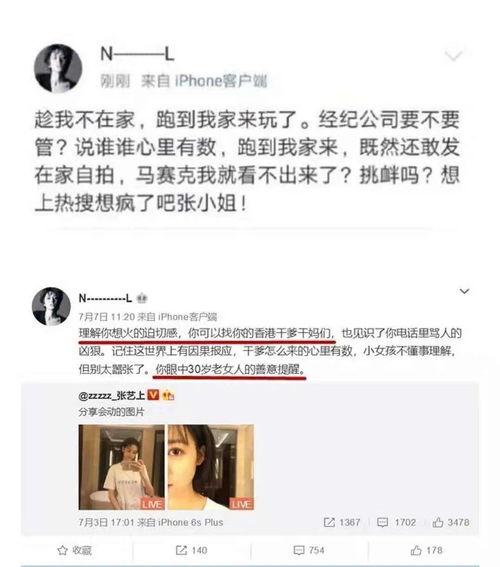Click the repost button showing 140
This screenshot has height=567, width=500.
point(191,550)
